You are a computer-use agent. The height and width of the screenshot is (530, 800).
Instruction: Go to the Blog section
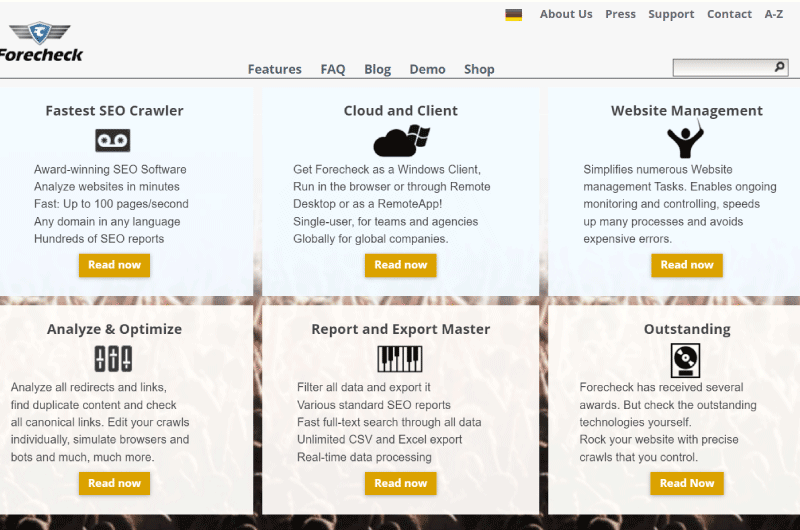coord(378,69)
